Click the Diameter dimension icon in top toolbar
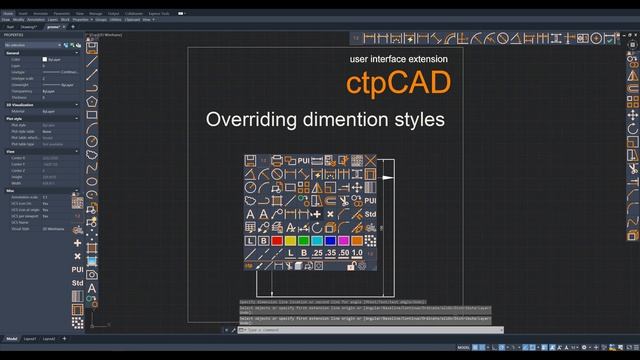640x360 pixels. pyautogui.click(x=503, y=39)
